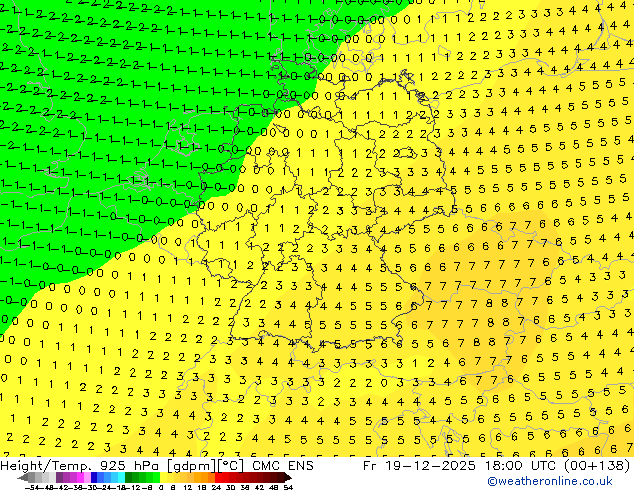634x490 pixels.
Task: Pick the yellow legend swatch
Action: [x=163, y=477]
